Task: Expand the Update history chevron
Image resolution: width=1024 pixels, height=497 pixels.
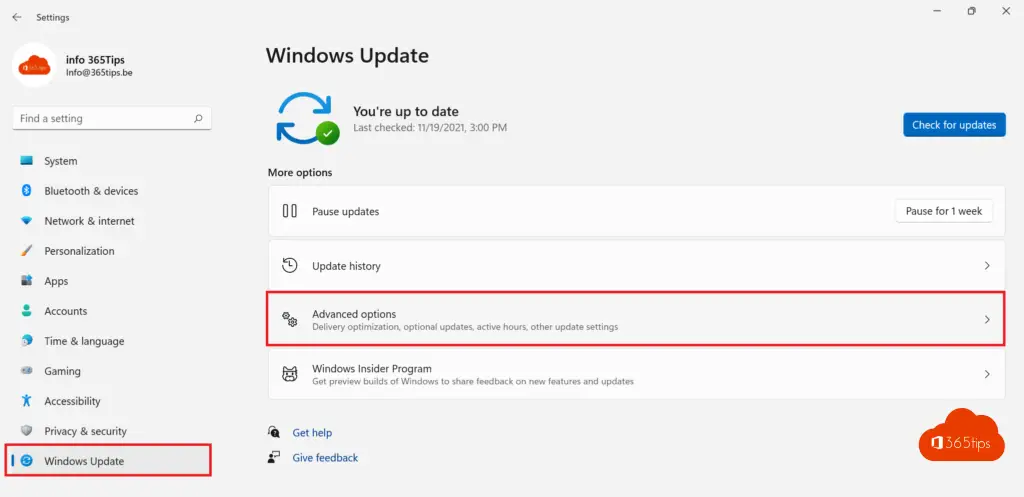Action: pos(987,266)
